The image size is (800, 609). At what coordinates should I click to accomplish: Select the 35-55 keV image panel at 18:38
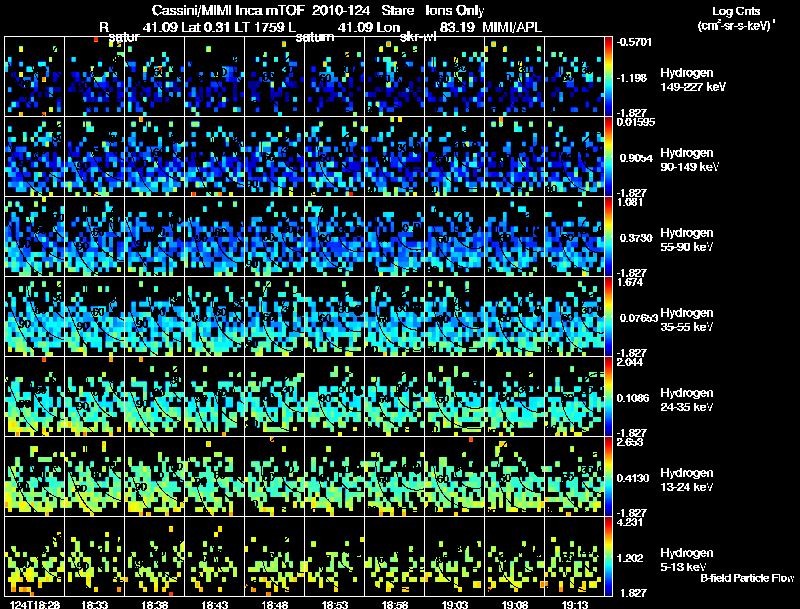[x=154, y=317]
